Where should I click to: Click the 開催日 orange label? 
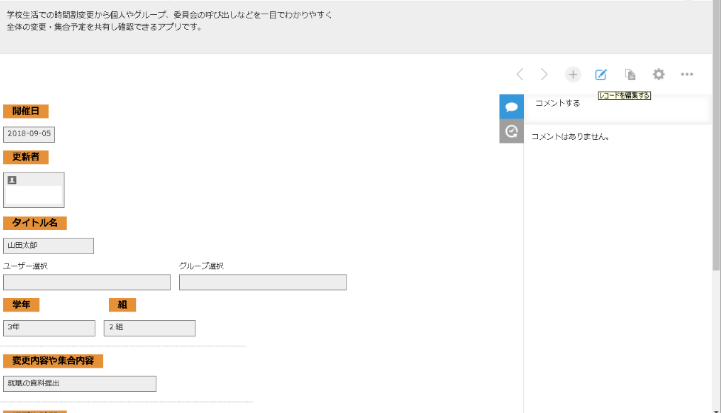[26, 111]
